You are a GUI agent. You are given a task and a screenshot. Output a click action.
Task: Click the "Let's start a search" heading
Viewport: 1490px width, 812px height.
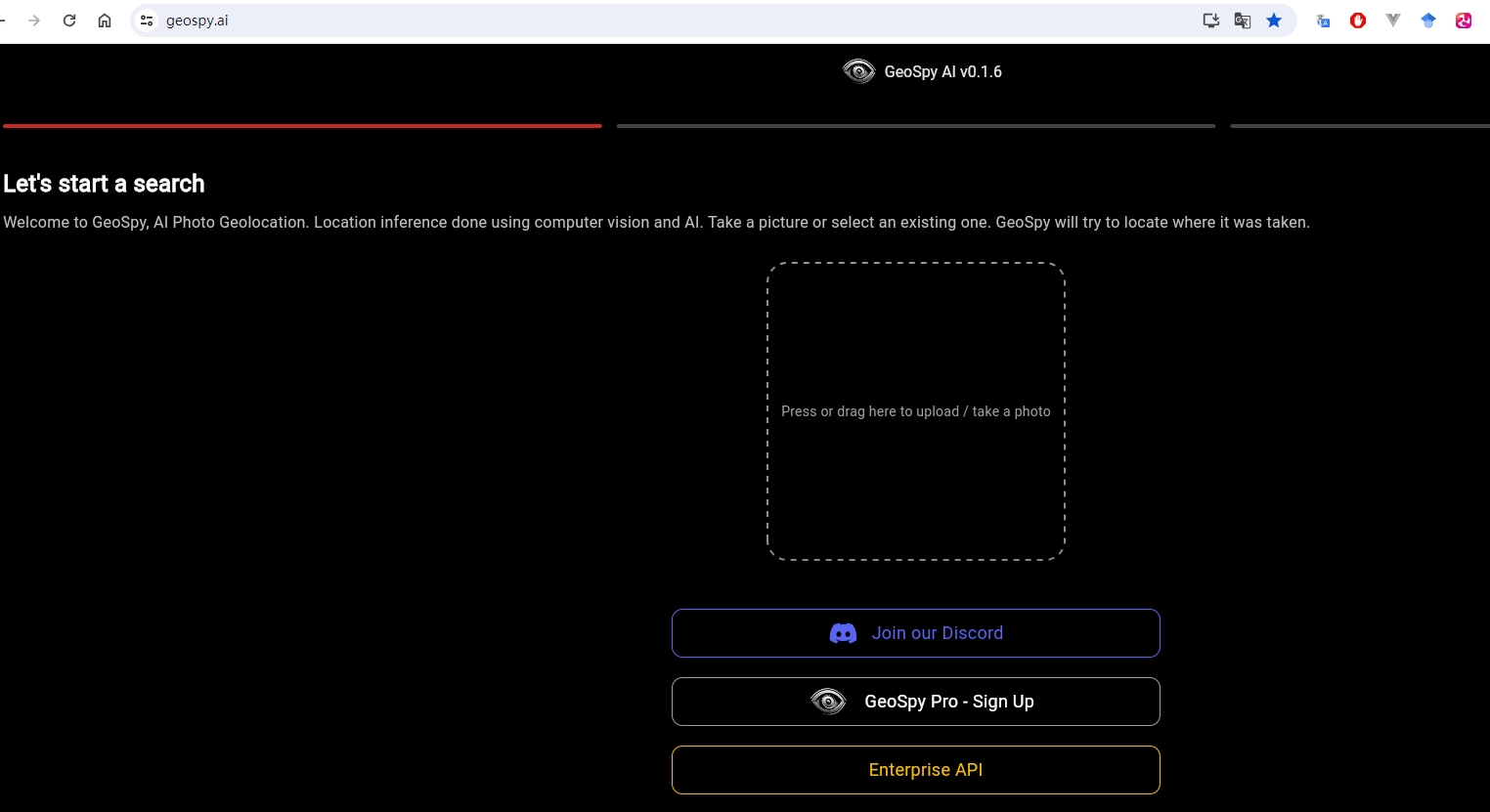point(104,184)
